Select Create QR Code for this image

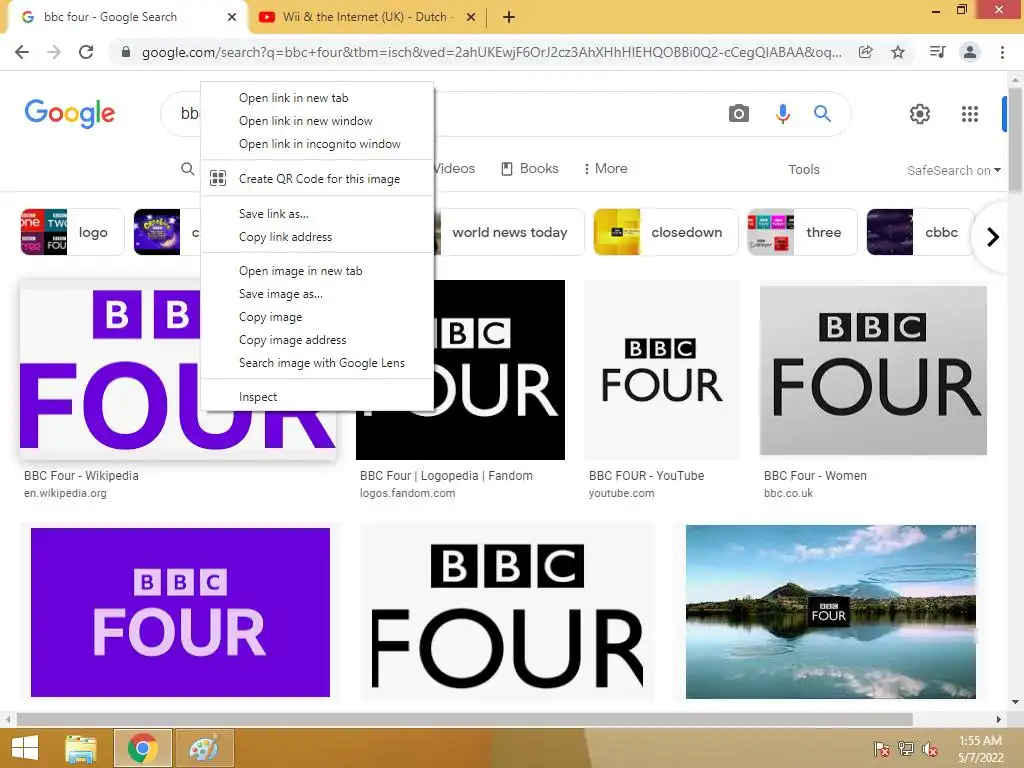pos(317,179)
